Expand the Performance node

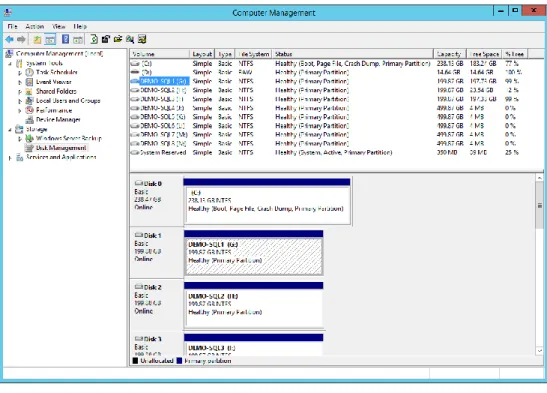(x=20, y=111)
